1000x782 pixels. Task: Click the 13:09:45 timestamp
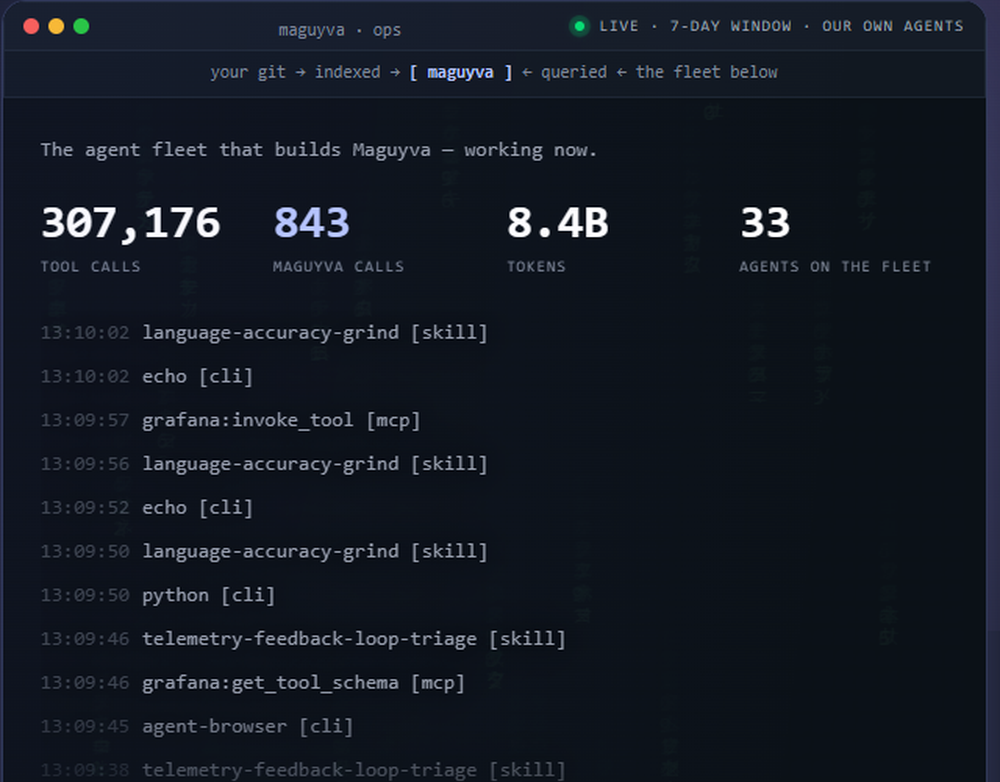click(x=85, y=727)
